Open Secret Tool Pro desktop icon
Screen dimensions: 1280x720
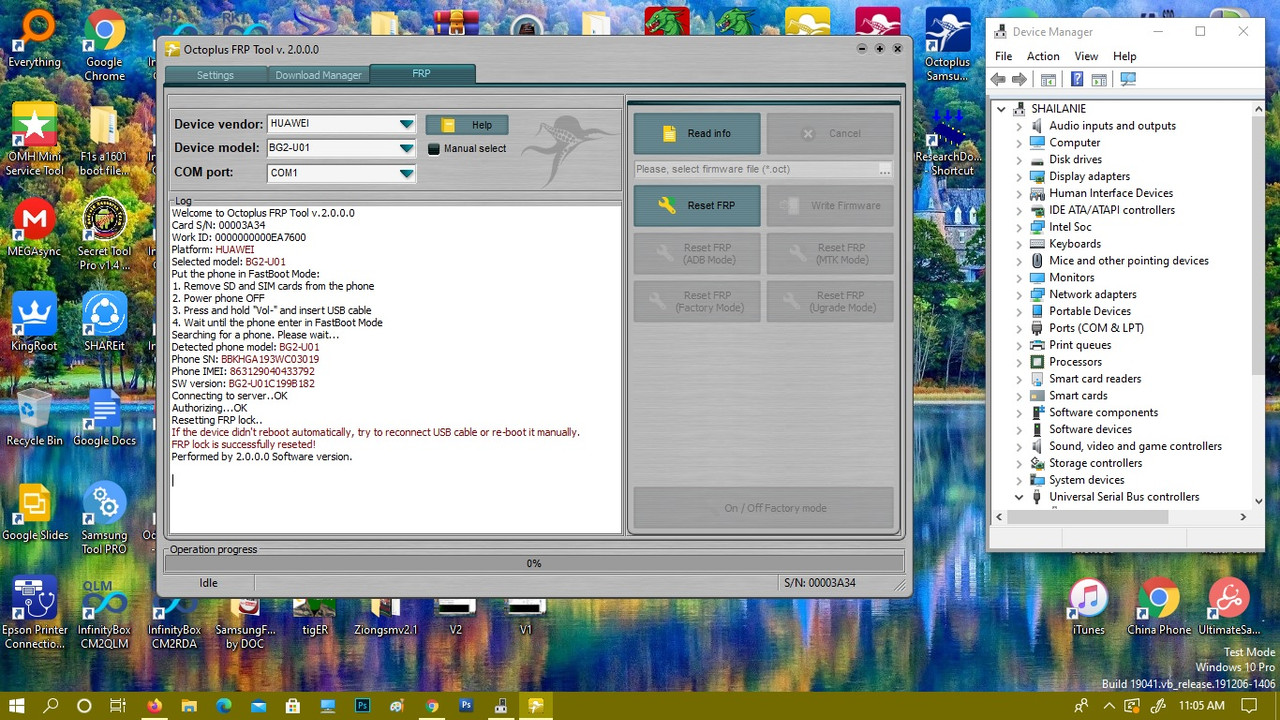coord(104,234)
